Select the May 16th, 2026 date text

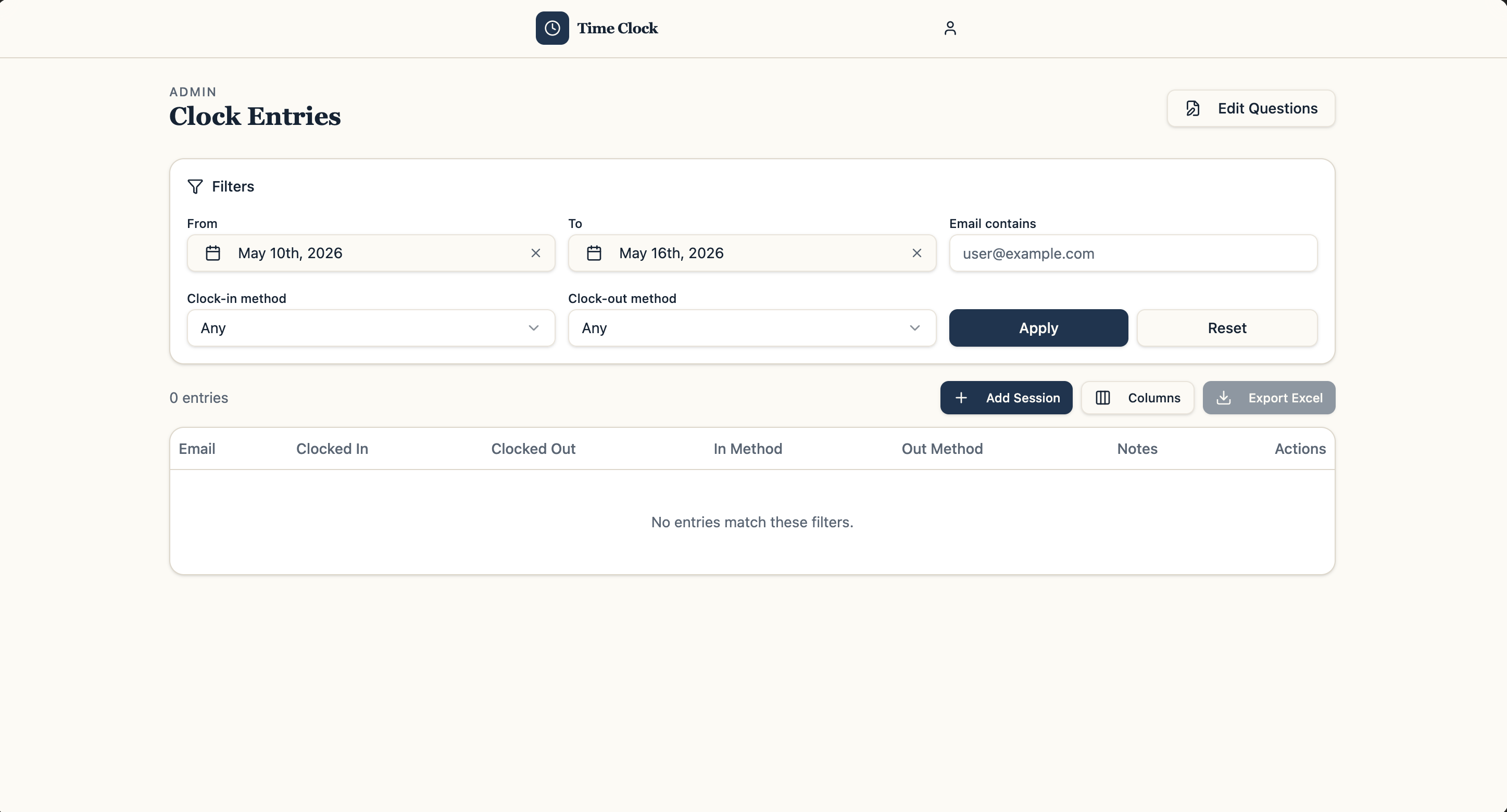pos(671,253)
